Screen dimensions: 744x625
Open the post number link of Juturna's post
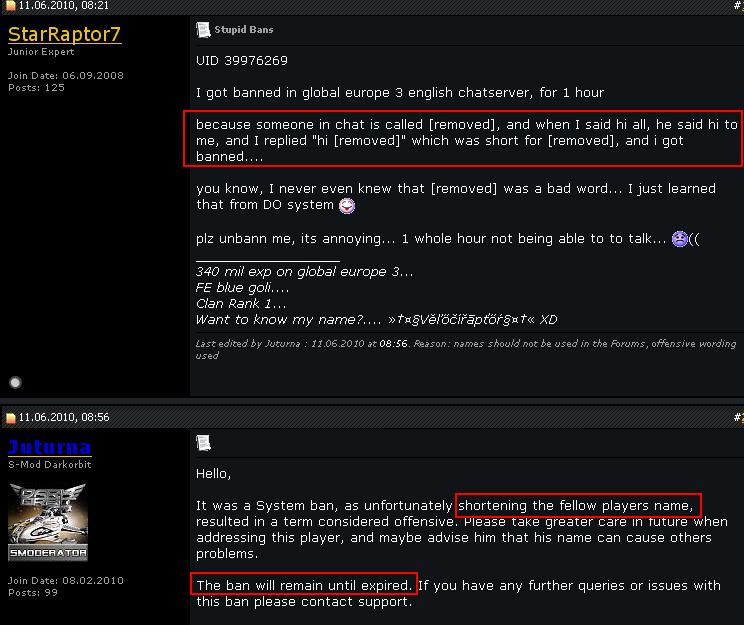click(x=738, y=417)
